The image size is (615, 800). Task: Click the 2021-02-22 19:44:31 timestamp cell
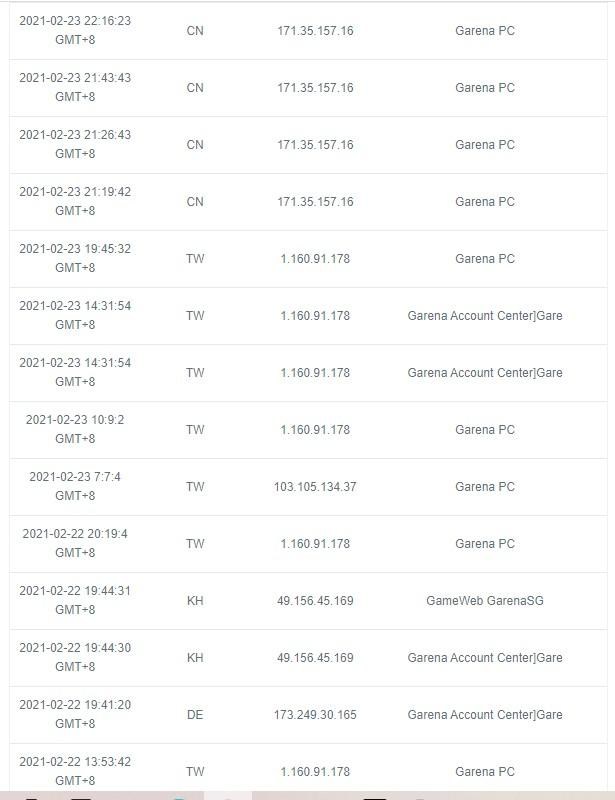[x=75, y=600]
